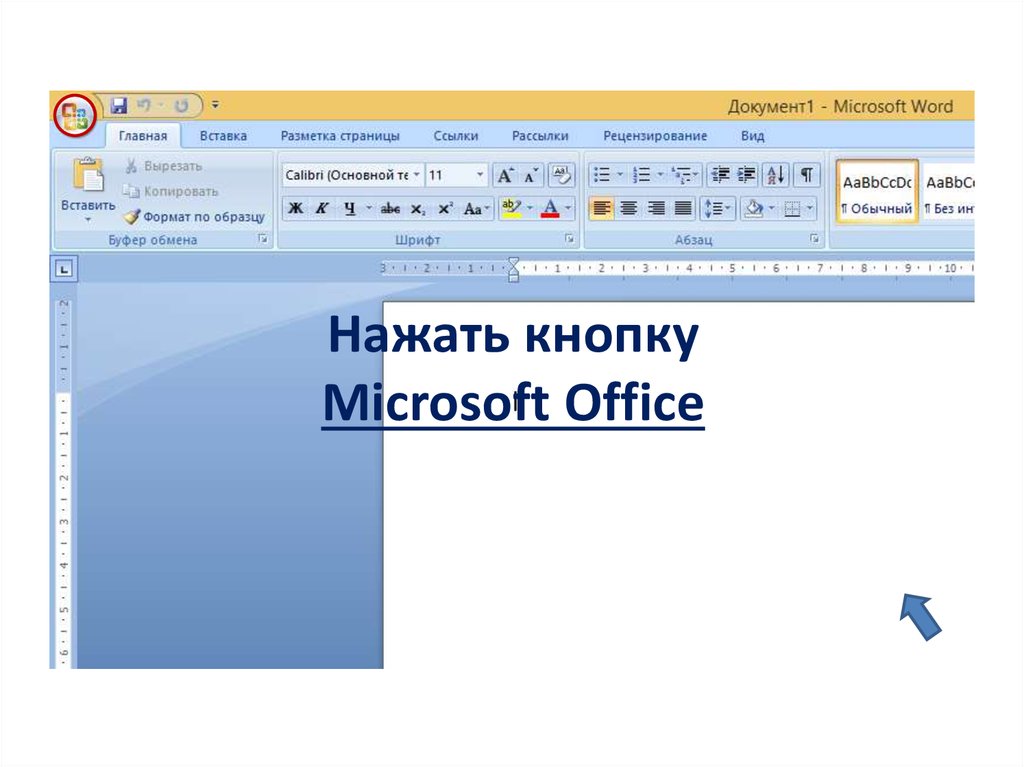Click the Calibri font name field

(346, 175)
